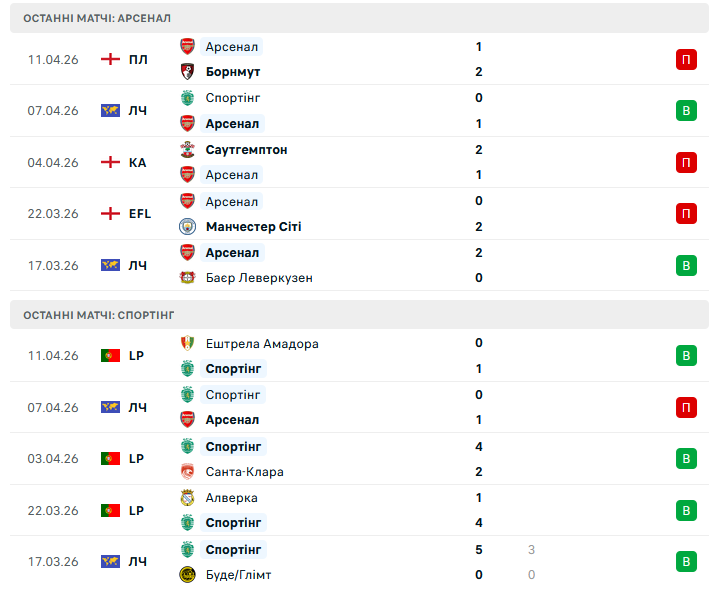Click the Alverca club crest icon
The height and width of the screenshot is (592, 719).
(x=187, y=498)
